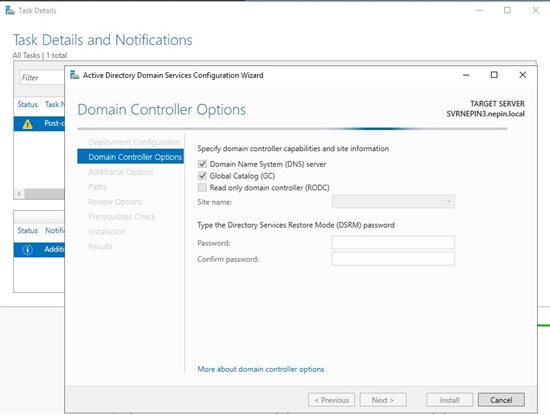Open Deployment Configuration step

(134, 142)
